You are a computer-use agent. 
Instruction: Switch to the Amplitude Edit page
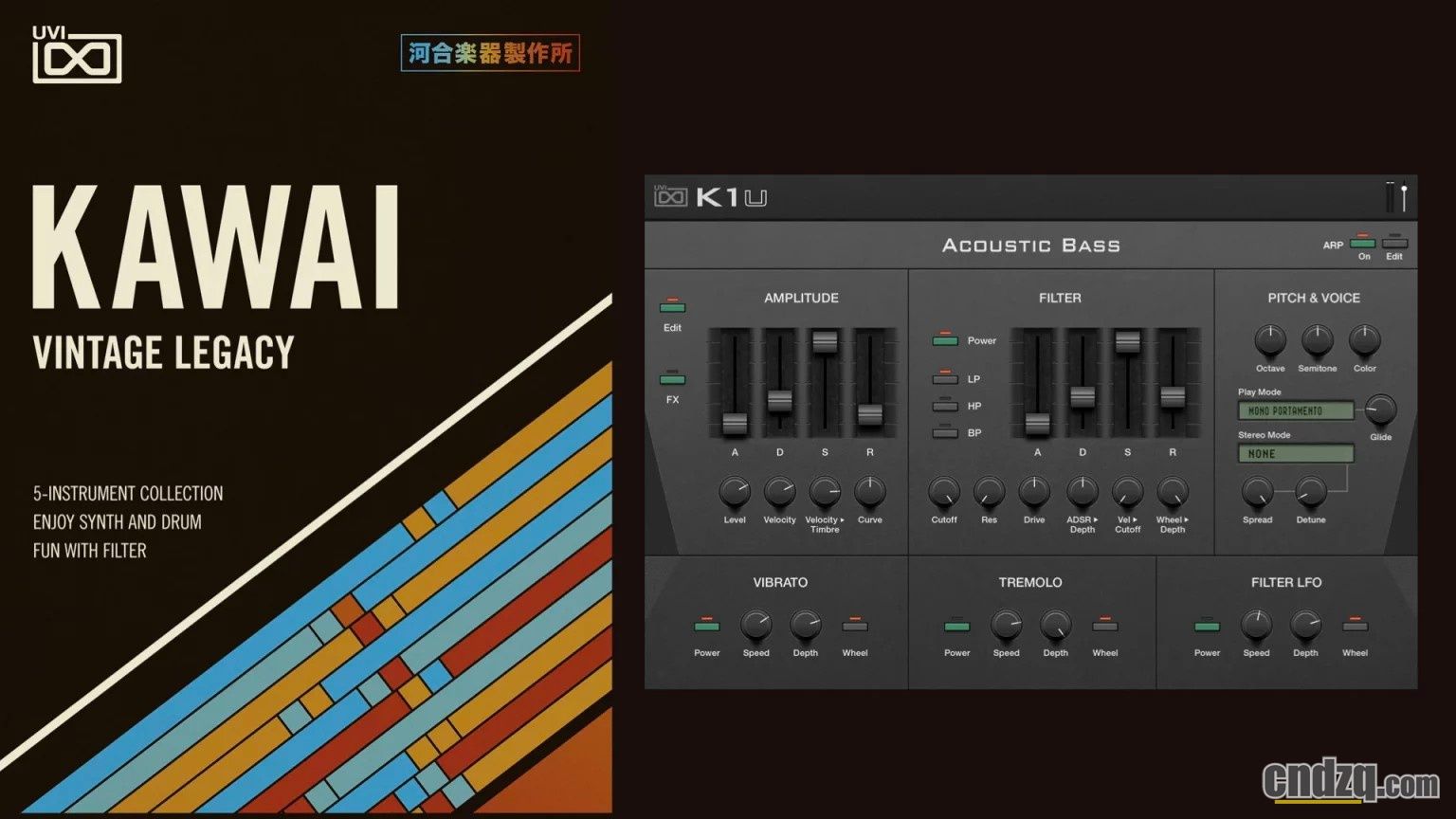tap(672, 307)
